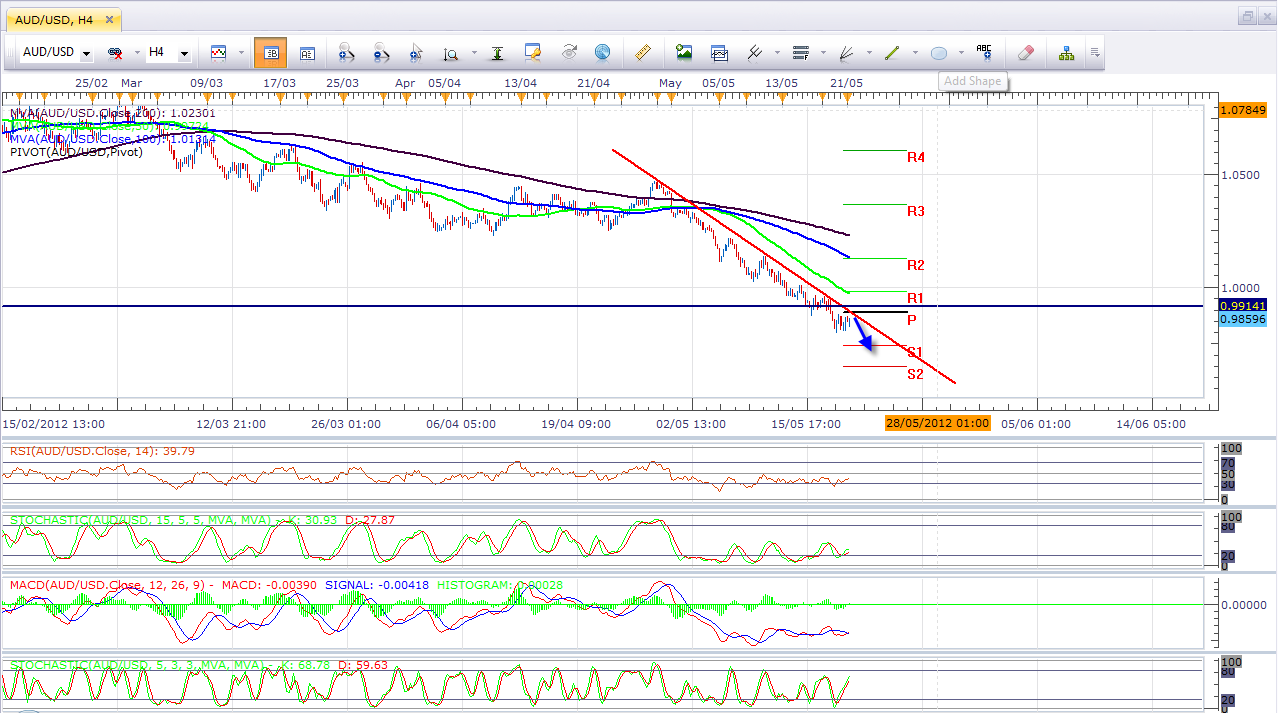Click the link/unlink chart icon
1278x713 pixels.
coord(115,52)
